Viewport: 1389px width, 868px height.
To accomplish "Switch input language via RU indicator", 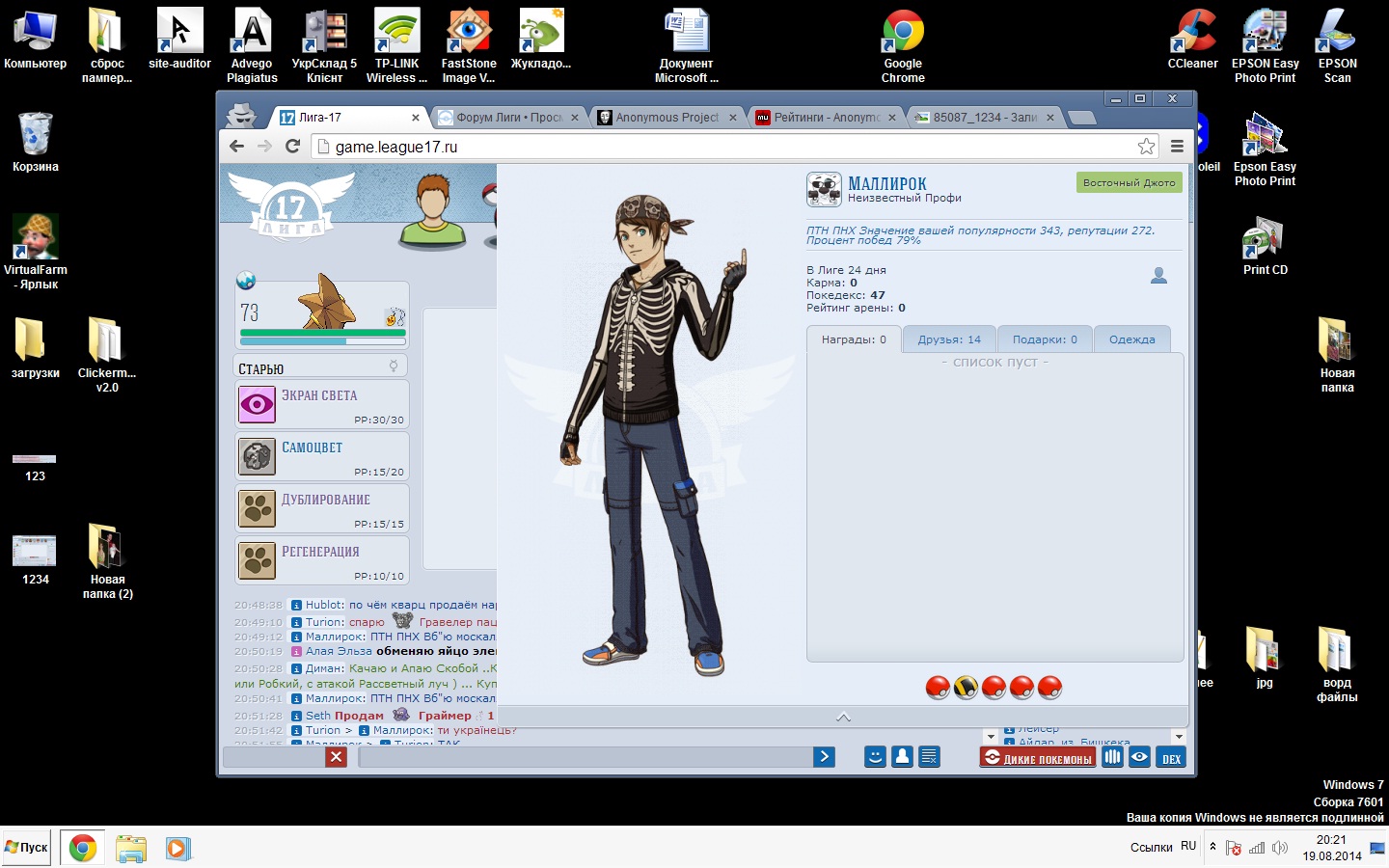I will coord(1188,847).
